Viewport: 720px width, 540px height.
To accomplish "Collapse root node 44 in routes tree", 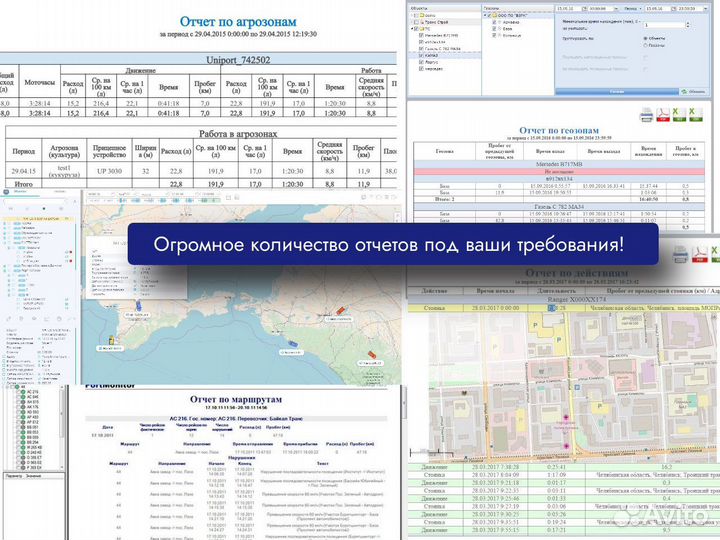I will pos(7,387).
